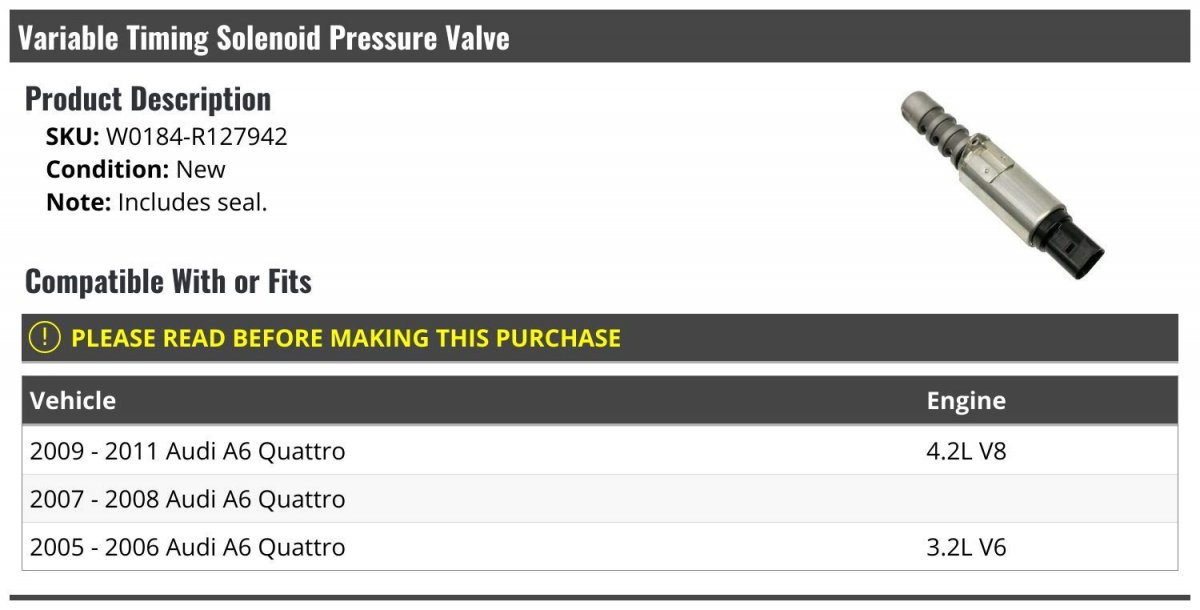Select the 2007 - 2008 Audi A6 Quattro row
Viewport: 1200px width, 610px height.
188,499
